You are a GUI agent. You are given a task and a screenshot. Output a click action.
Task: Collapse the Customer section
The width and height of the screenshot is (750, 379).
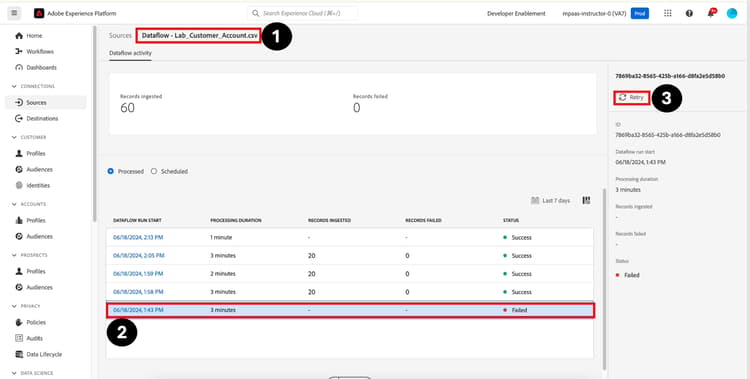click(x=14, y=137)
